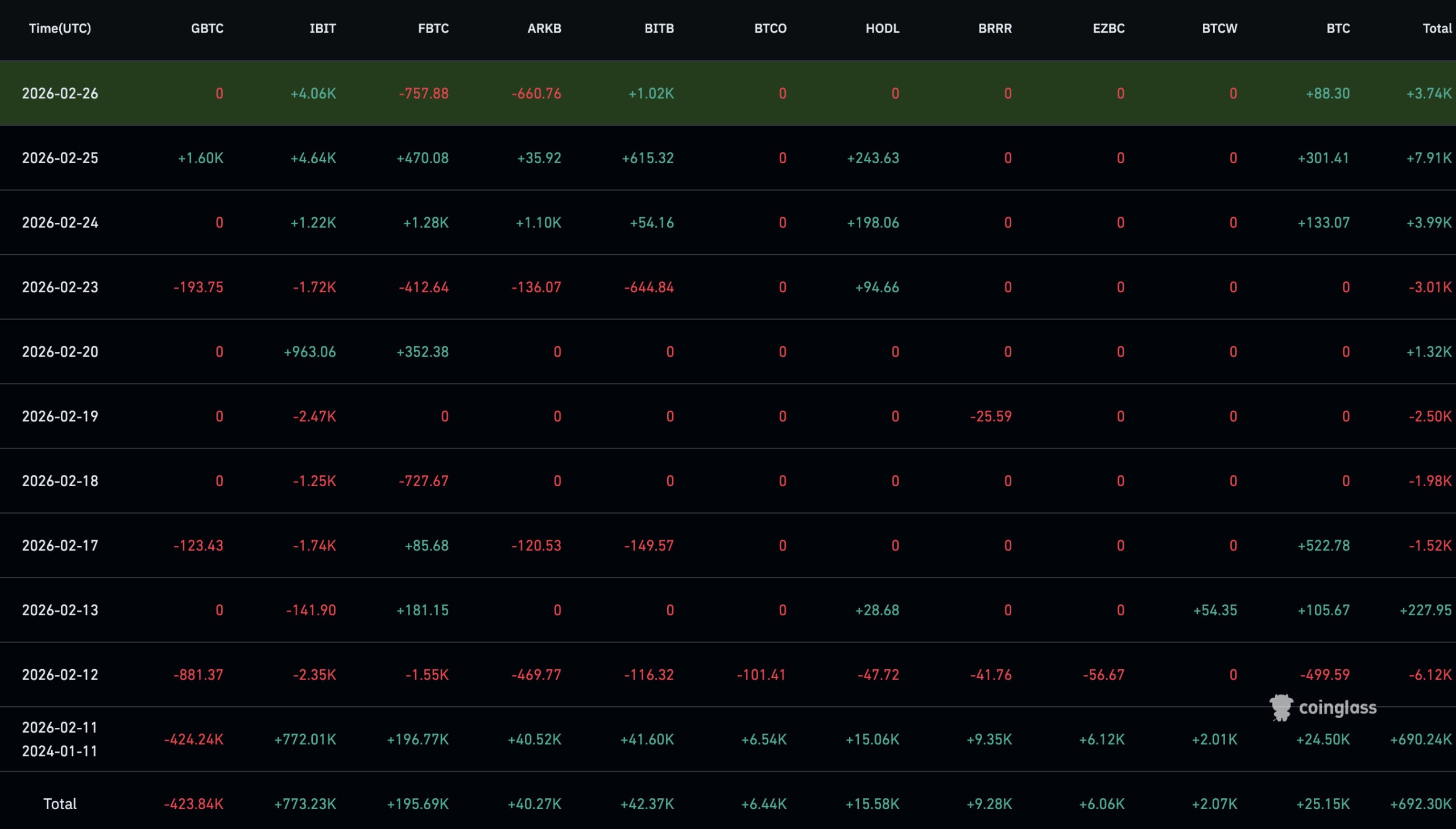Click the Total column header

tap(1437, 28)
